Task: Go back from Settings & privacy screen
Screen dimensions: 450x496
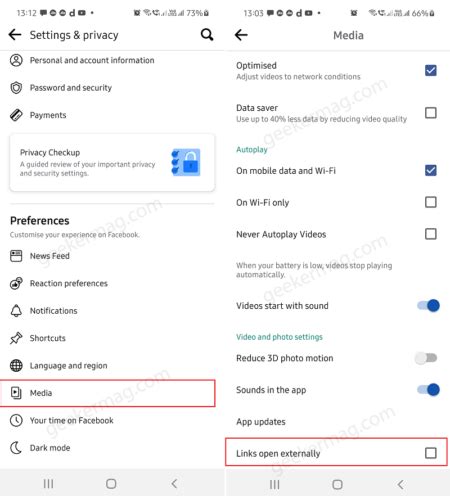Action: [x=15, y=34]
